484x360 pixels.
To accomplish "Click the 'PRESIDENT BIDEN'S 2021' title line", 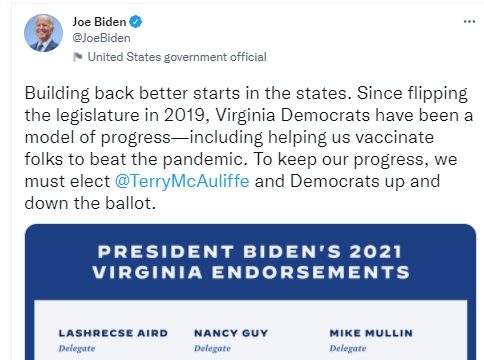I will [x=250, y=252].
